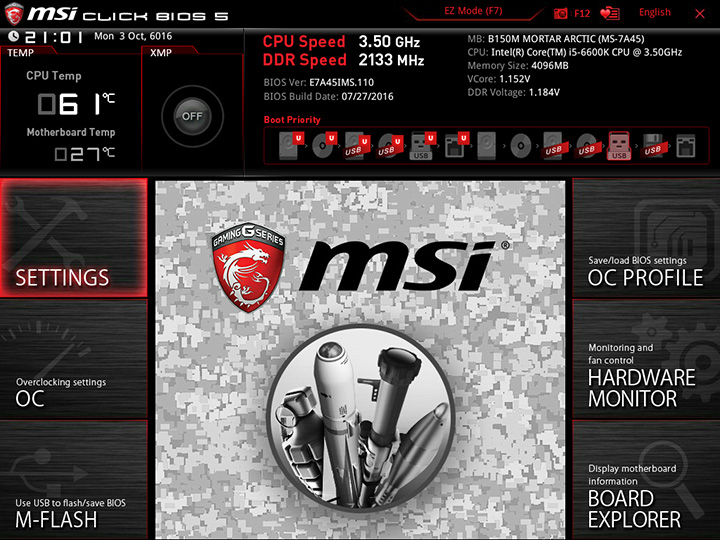
Task: Choose the UEFI network boot icon
Action: [456, 146]
